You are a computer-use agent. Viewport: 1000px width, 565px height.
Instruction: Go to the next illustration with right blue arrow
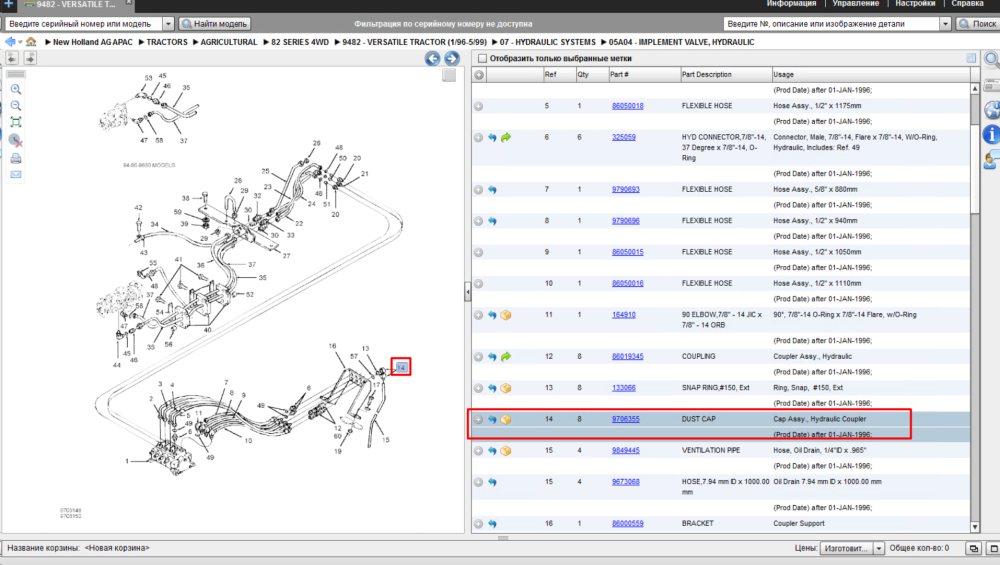pos(452,59)
